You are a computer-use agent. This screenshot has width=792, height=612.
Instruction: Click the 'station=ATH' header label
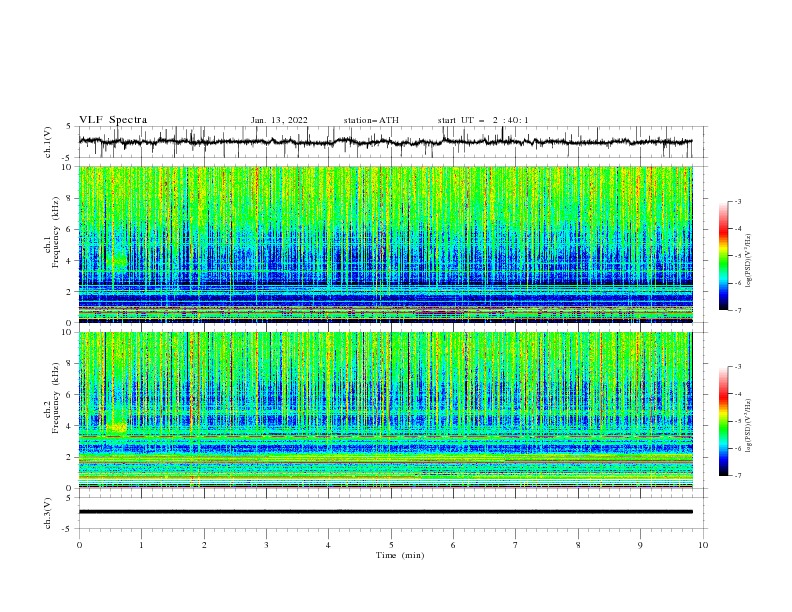pos(371,120)
